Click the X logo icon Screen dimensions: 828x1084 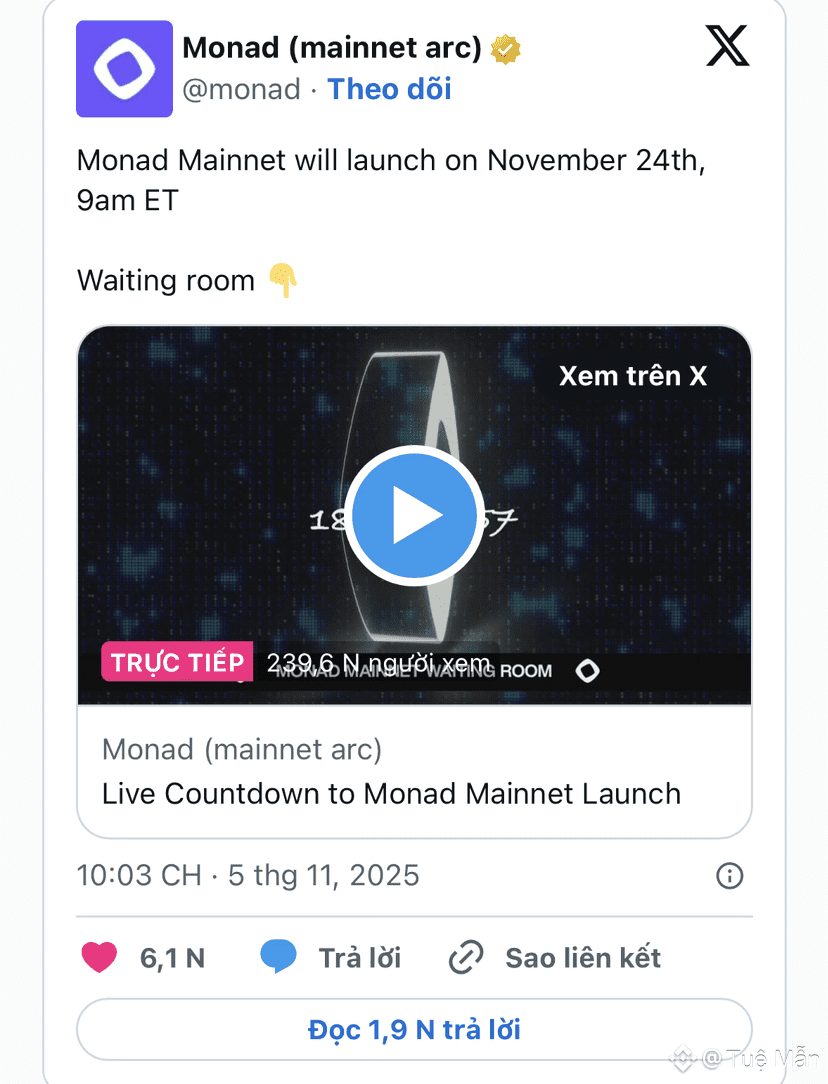(727, 47)
